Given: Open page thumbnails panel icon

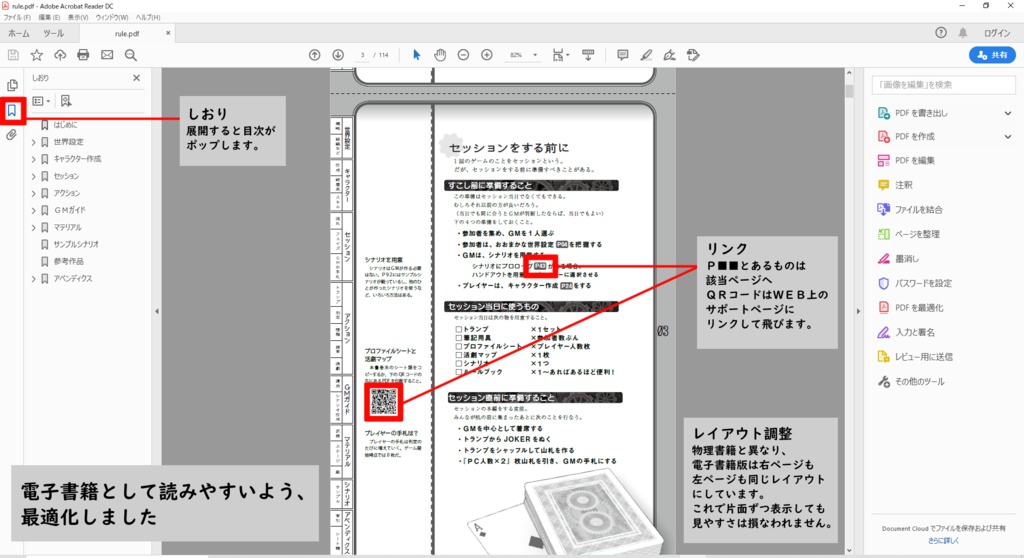Looking at the screenshot, I should pyautogui.click(x=12, y=86).
